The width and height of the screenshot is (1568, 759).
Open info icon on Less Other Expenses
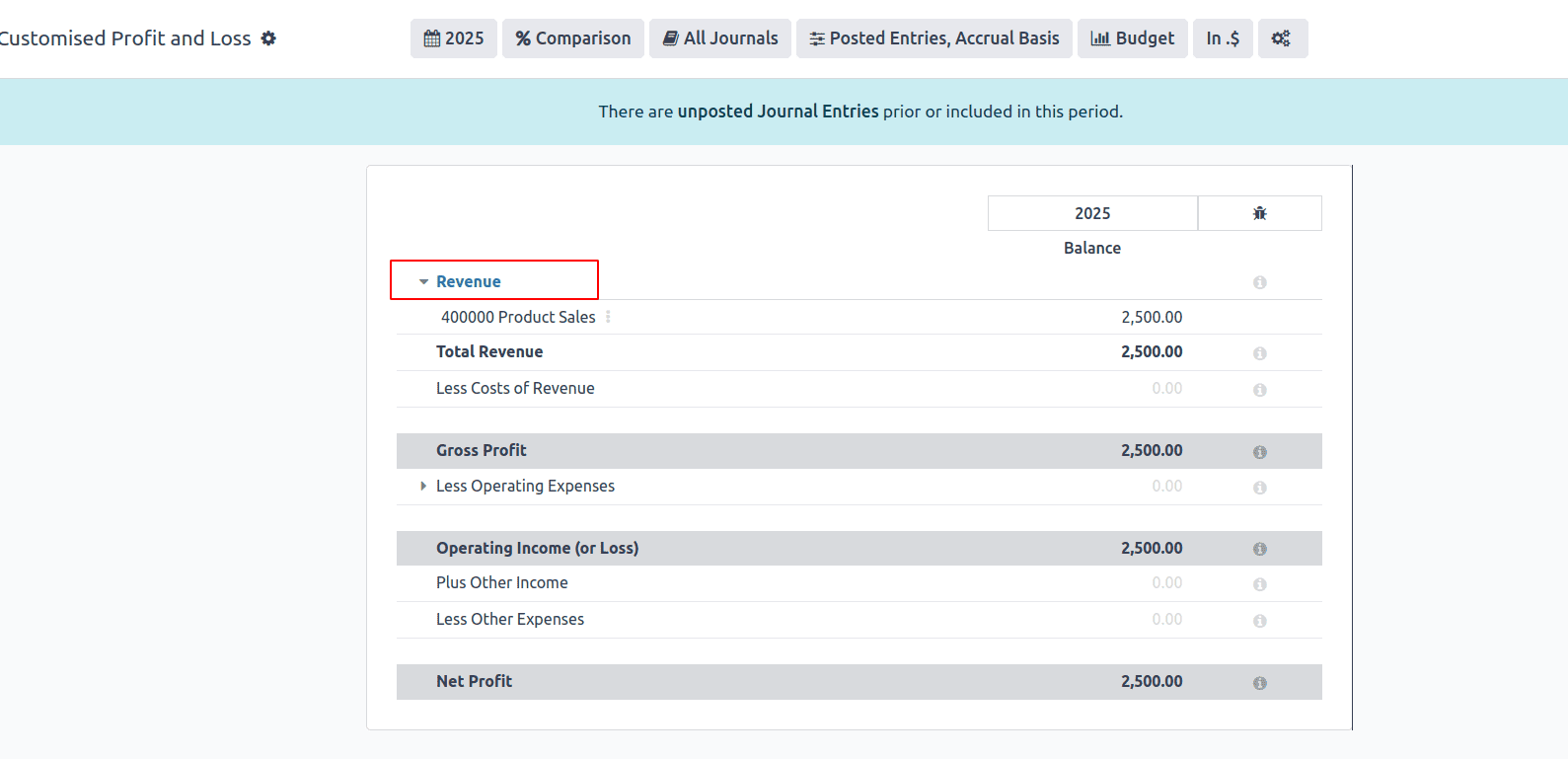1260,621
